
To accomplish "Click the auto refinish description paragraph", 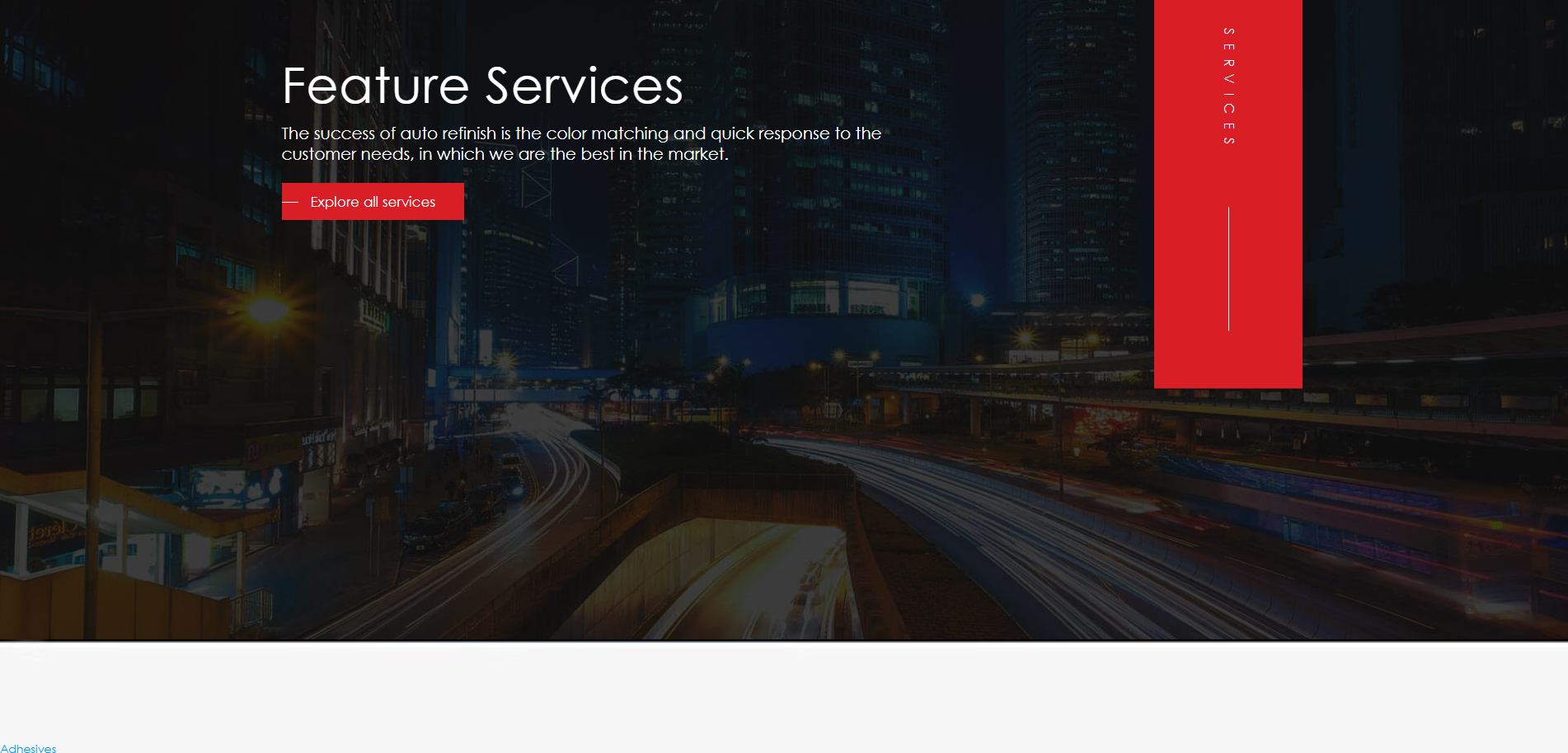I will coord(581,143).
